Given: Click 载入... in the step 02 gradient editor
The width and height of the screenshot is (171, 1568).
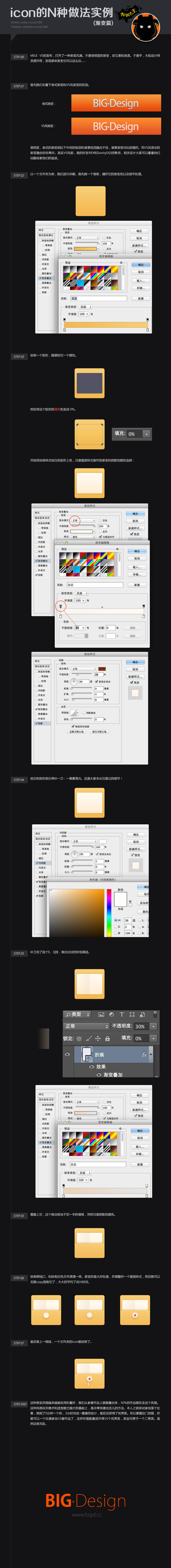Looking at the screenshot, I should click(x=141, y=281).
